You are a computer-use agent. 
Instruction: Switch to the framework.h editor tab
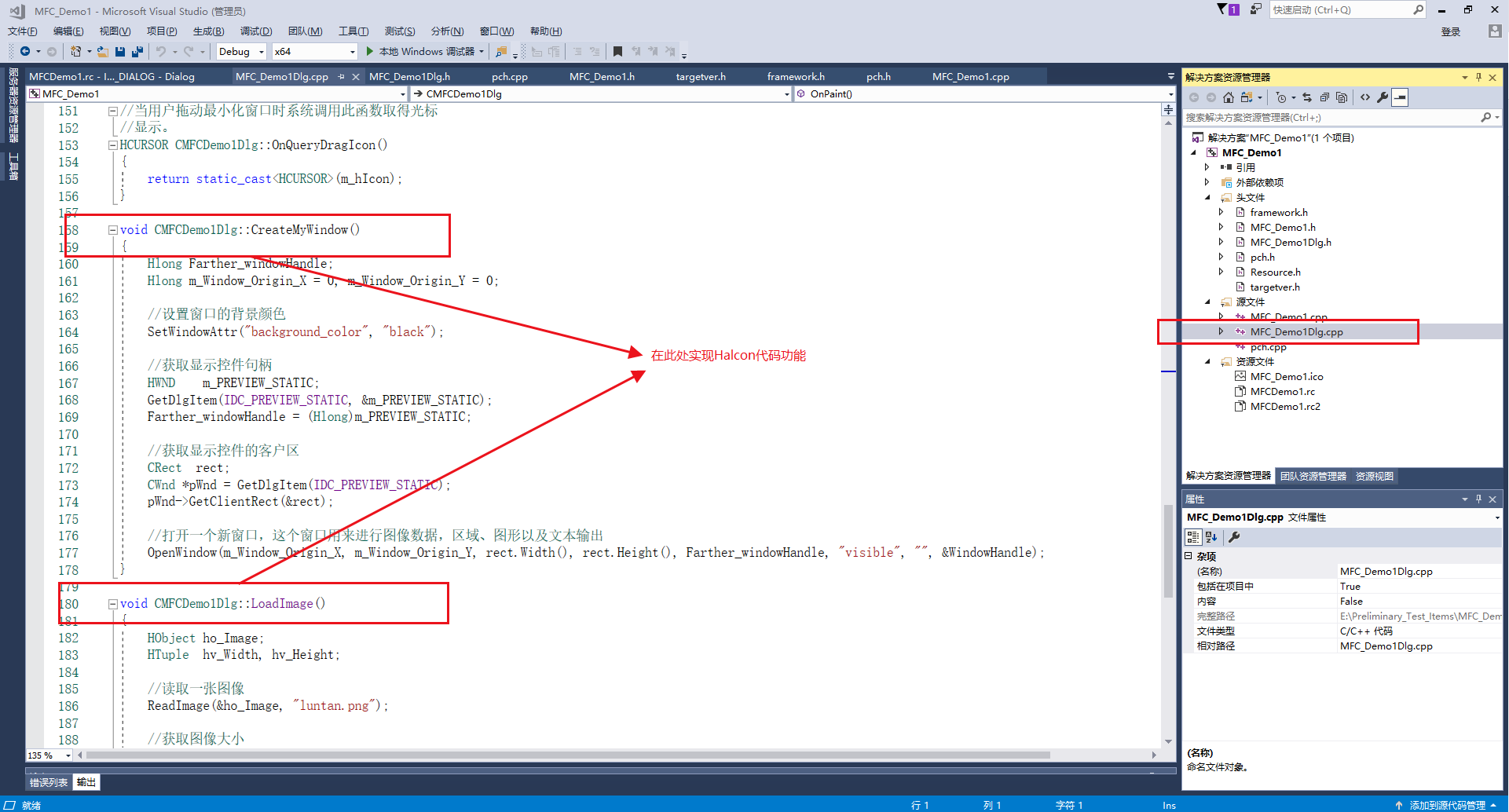click(796, 76)
